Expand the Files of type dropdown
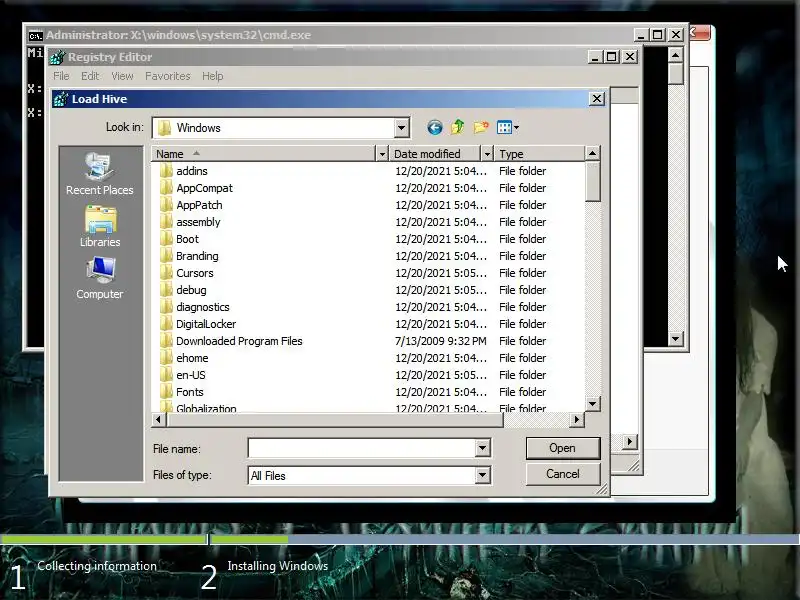This screenshot has width=800, height=600. tap(482, 476)
